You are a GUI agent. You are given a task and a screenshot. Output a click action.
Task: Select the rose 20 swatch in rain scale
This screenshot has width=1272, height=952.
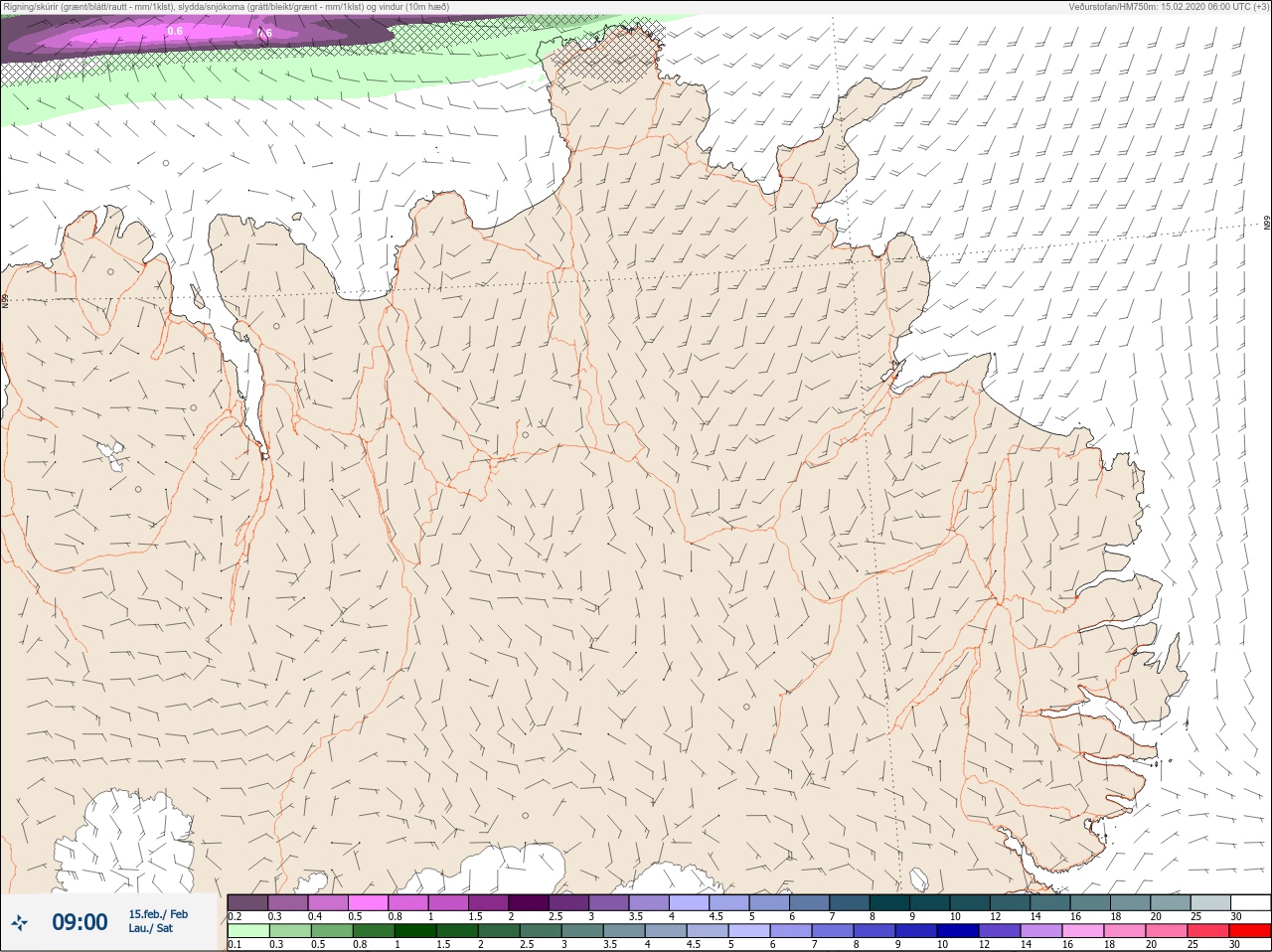(1167, 931)
